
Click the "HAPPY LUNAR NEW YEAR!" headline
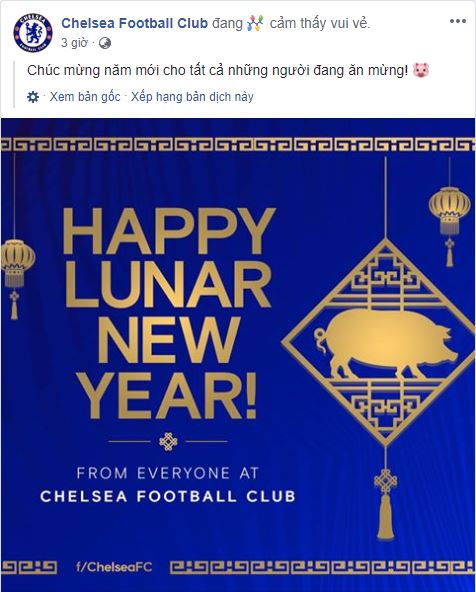169,313
